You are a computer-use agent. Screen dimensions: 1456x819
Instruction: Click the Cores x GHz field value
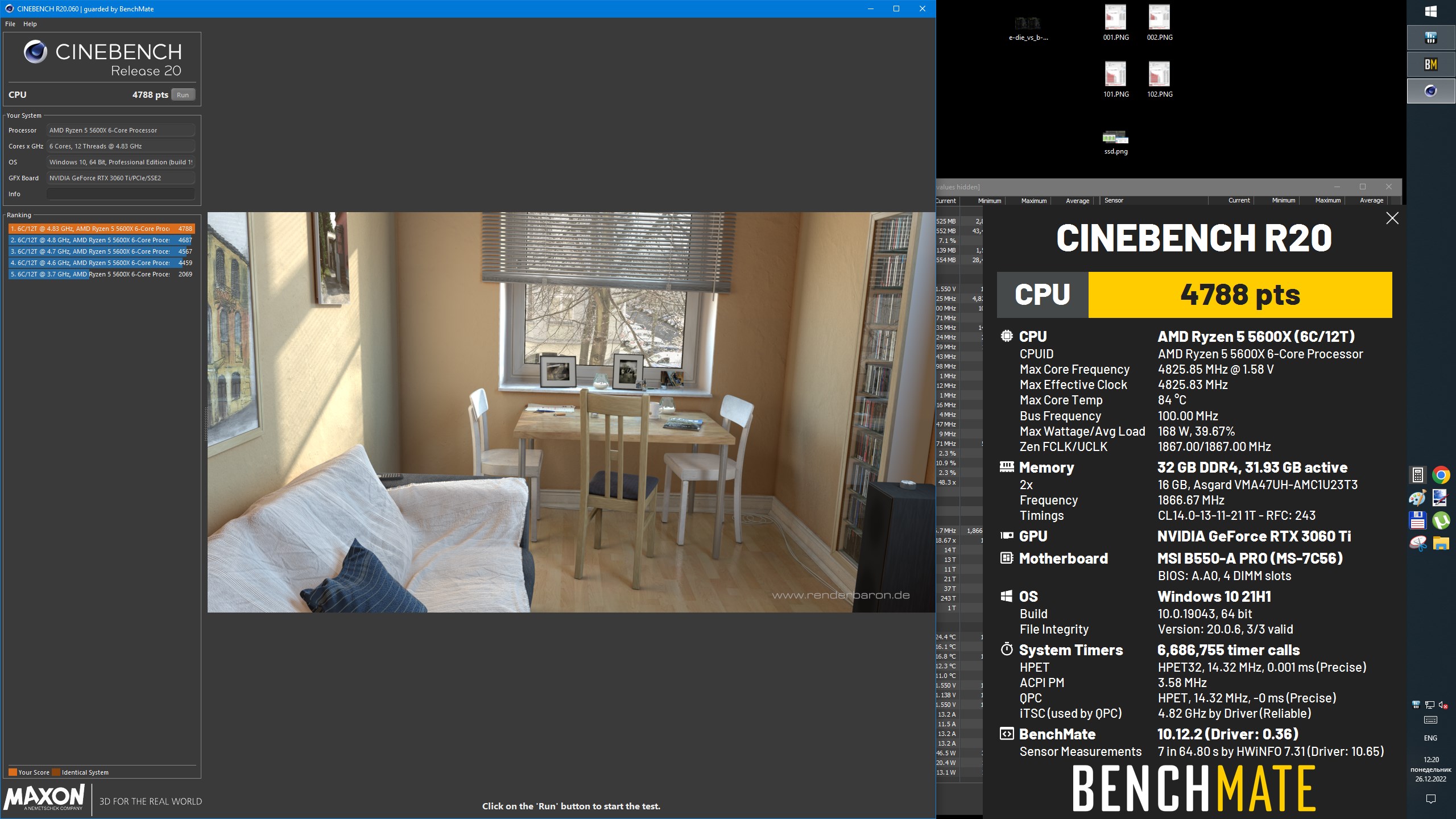[121, 146]
